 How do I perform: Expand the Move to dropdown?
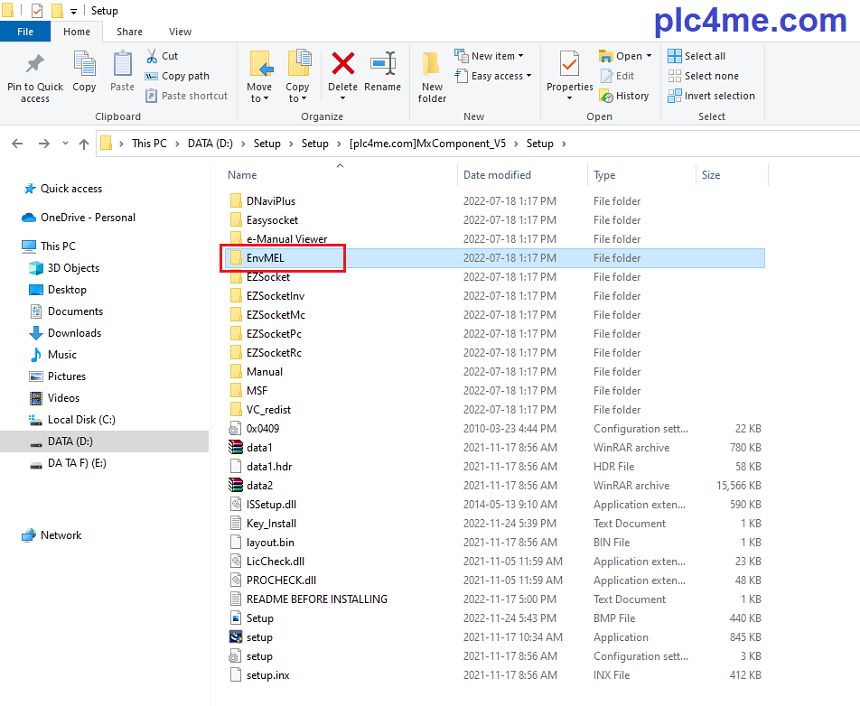click(x=259, y=98)
